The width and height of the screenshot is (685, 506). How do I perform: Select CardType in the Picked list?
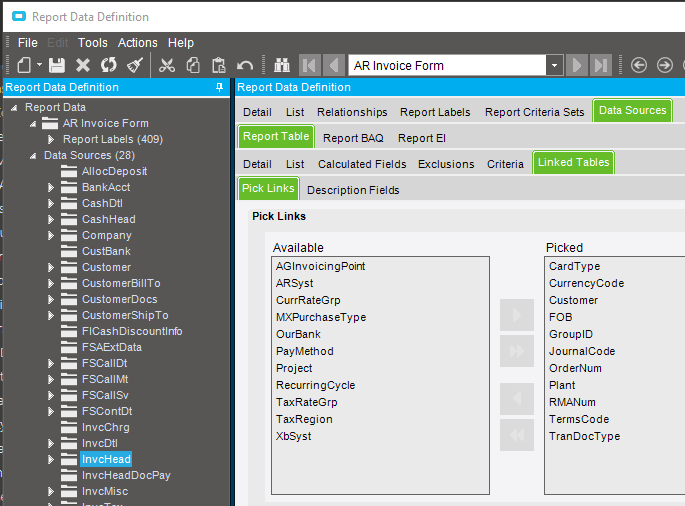[x=574, y=266]
